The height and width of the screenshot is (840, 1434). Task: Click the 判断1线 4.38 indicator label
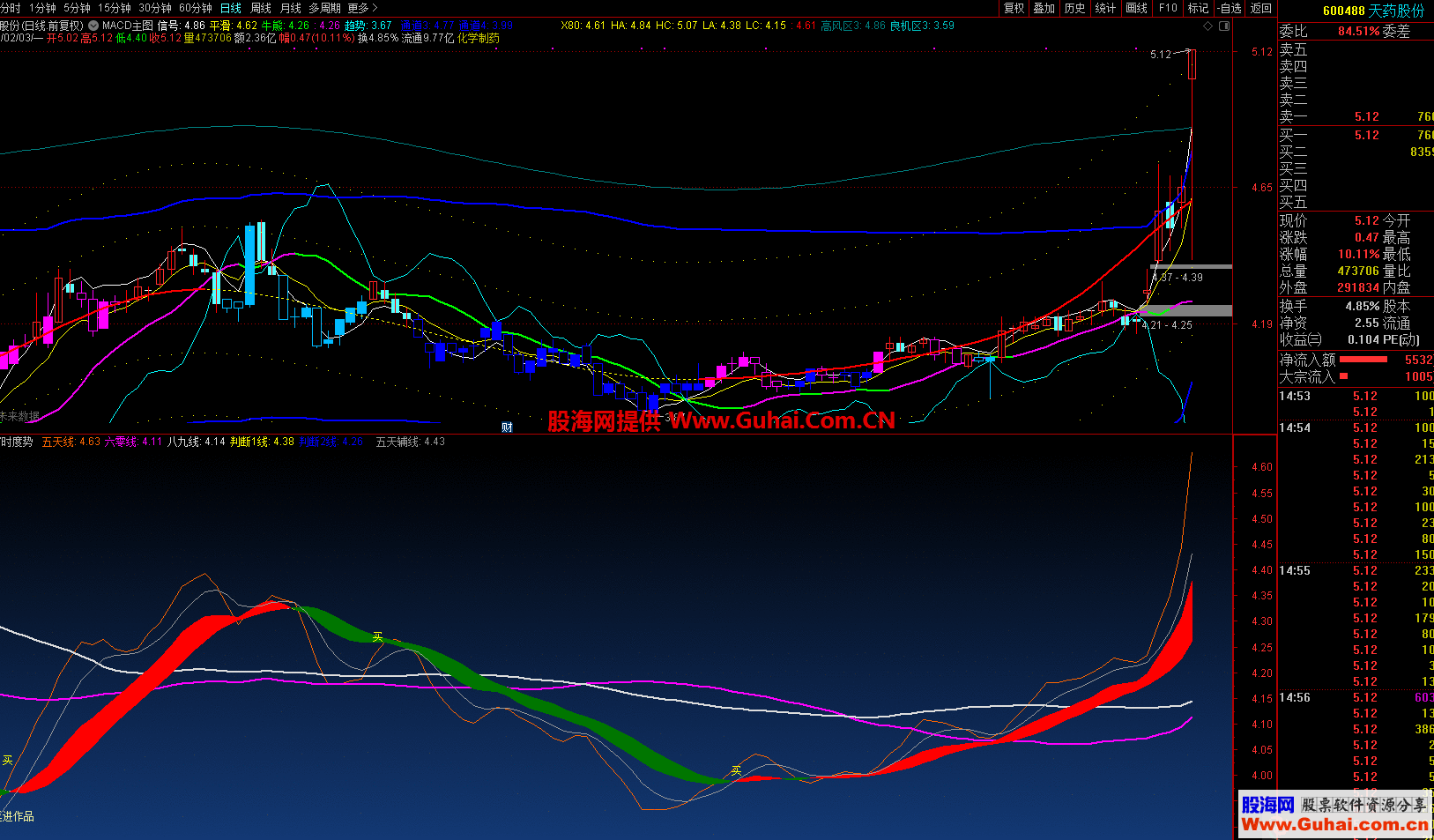click(262, 442)
